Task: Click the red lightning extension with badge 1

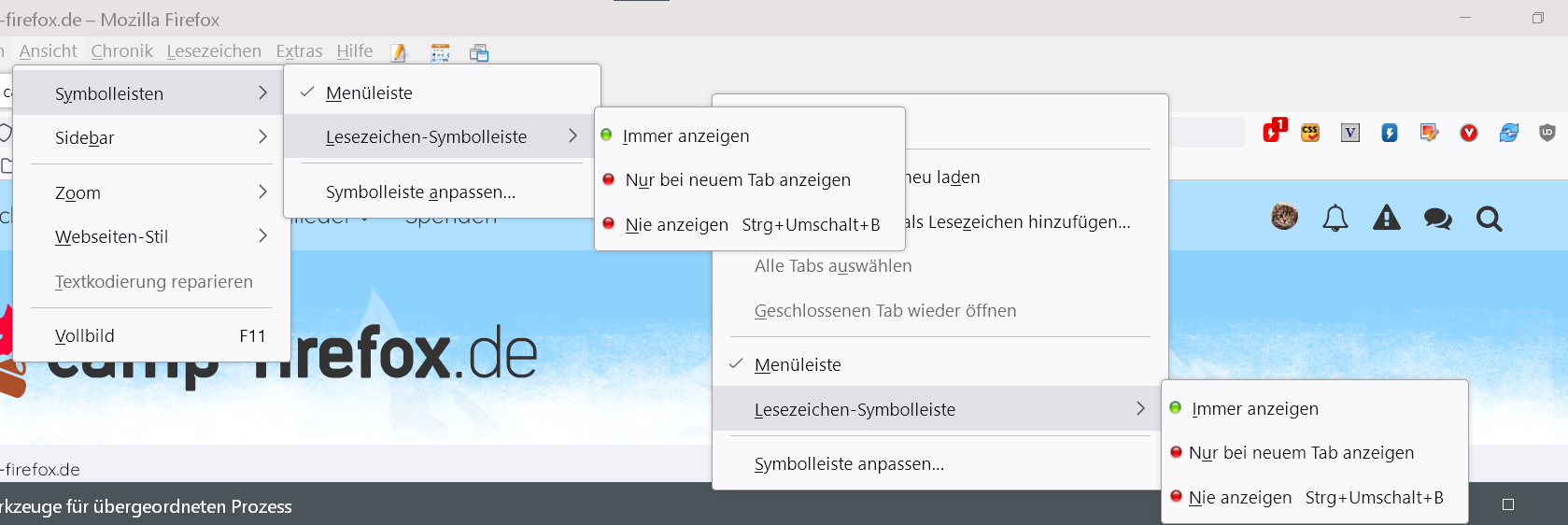Action: tap(1274, 132)
